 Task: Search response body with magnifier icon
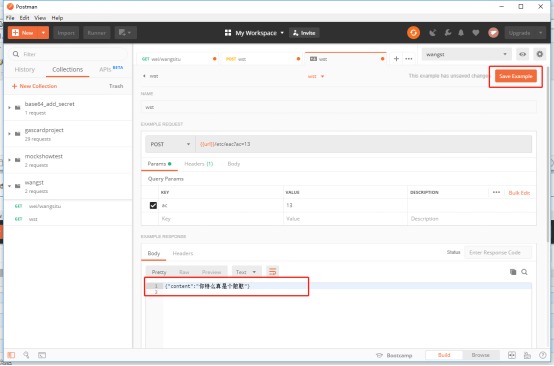click(524, 272)
